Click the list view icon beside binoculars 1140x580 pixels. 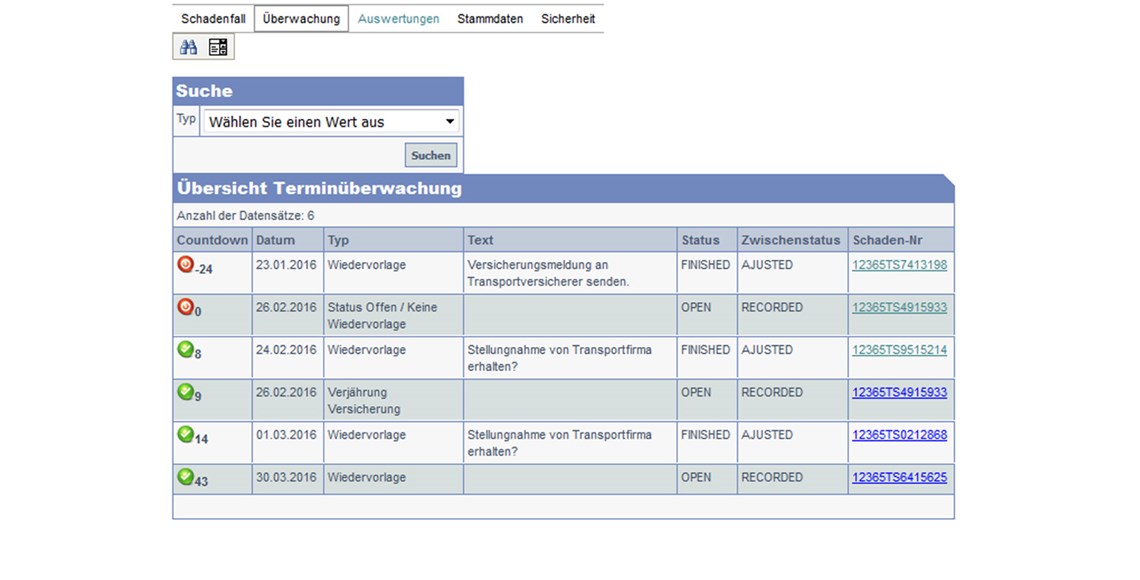pyautogui.click(x=218, y=47)
